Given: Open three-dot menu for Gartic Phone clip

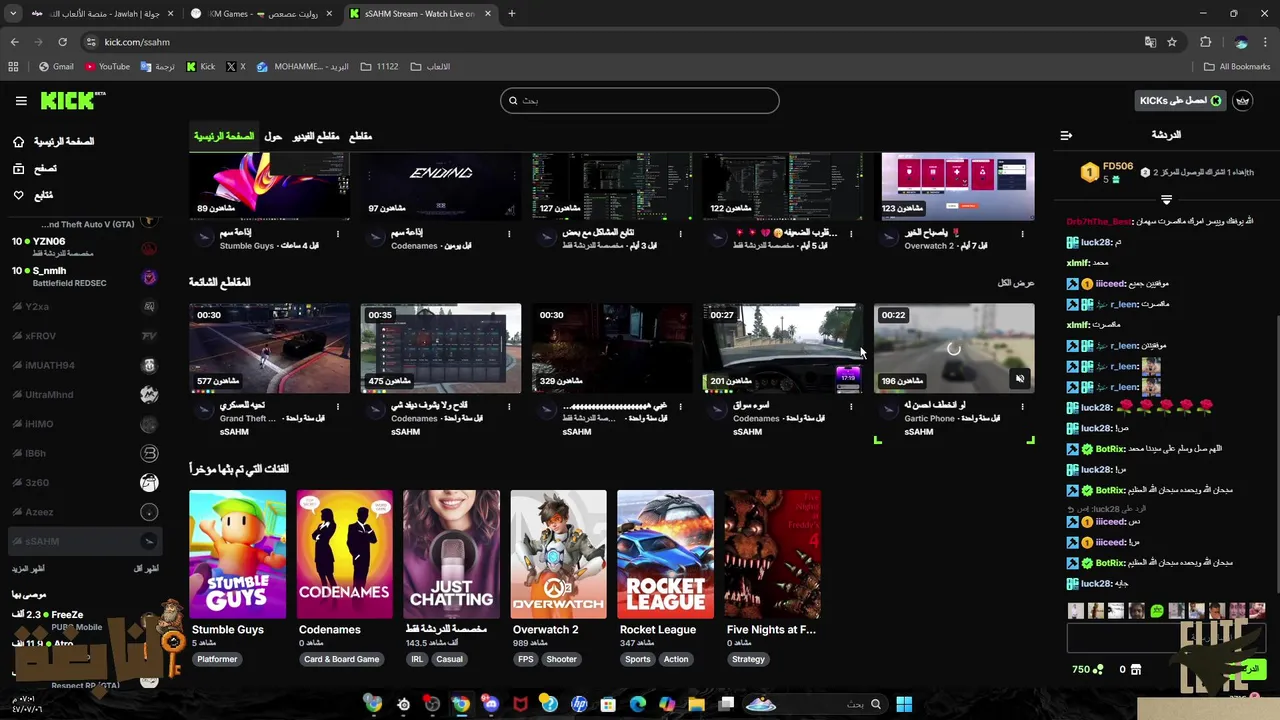Looking at the screenshot, I should tap(1022, 407).
